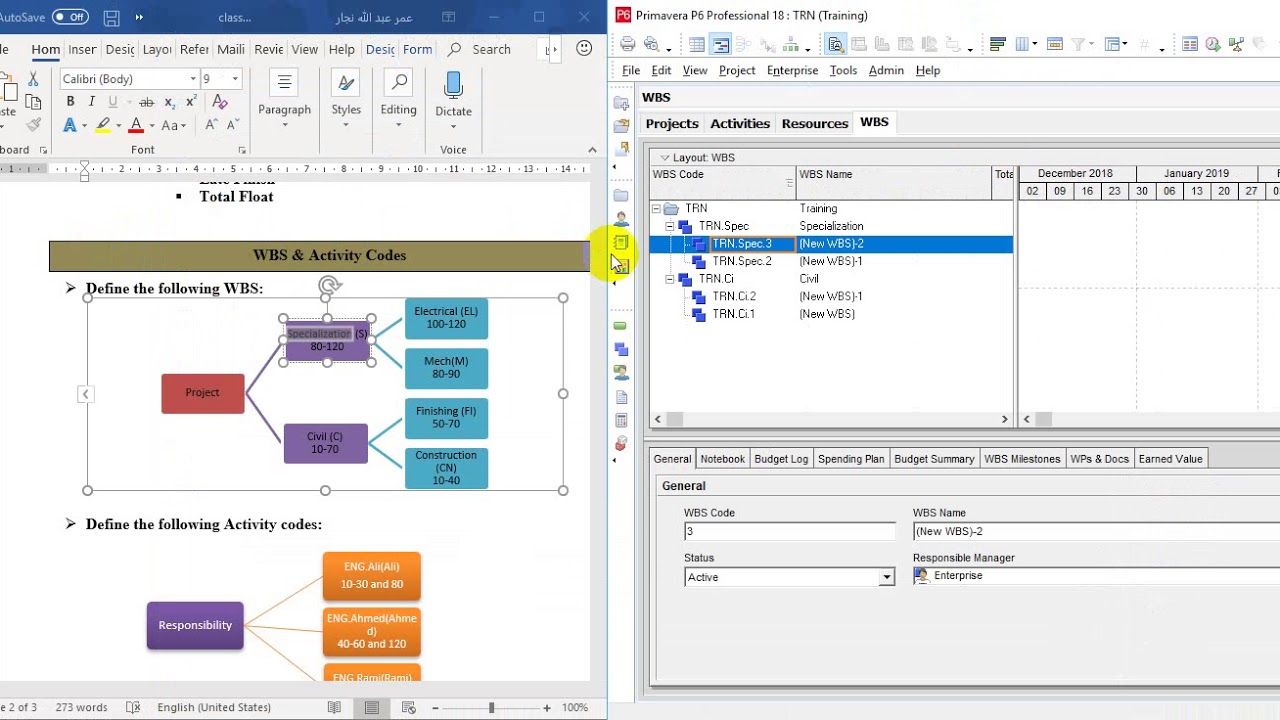Toggle Strikethrough in Word ribbon
The width and height of the screenshot is (1280, 720).
147,102
